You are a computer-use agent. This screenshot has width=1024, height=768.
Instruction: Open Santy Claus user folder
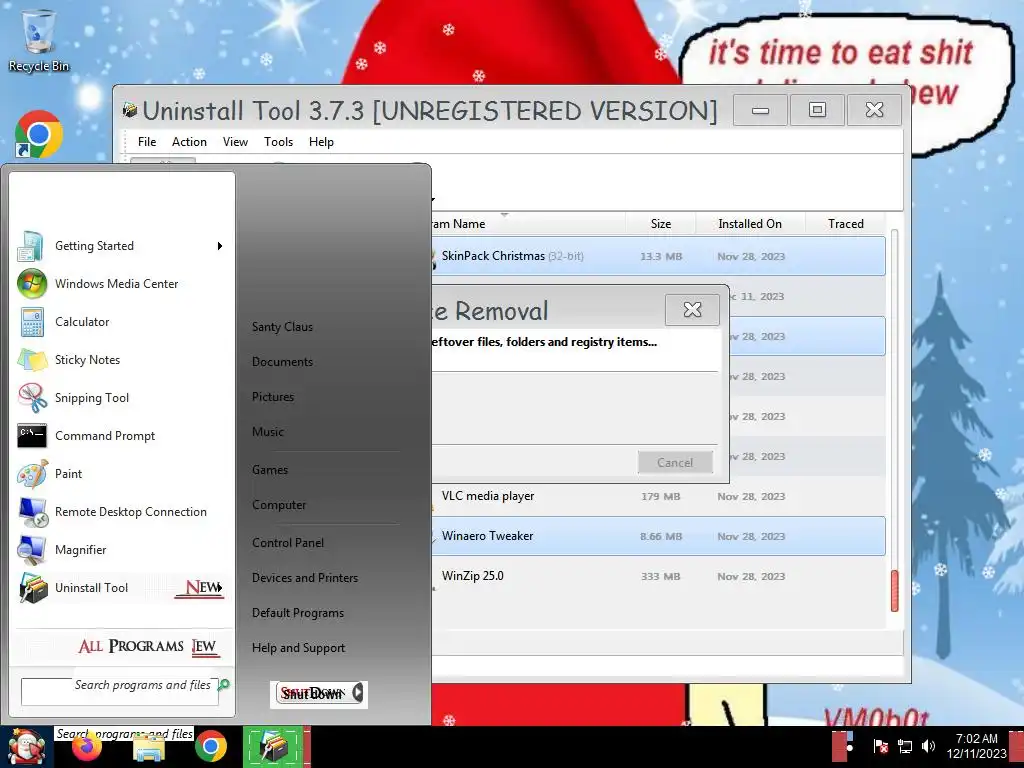click(283, 327)
